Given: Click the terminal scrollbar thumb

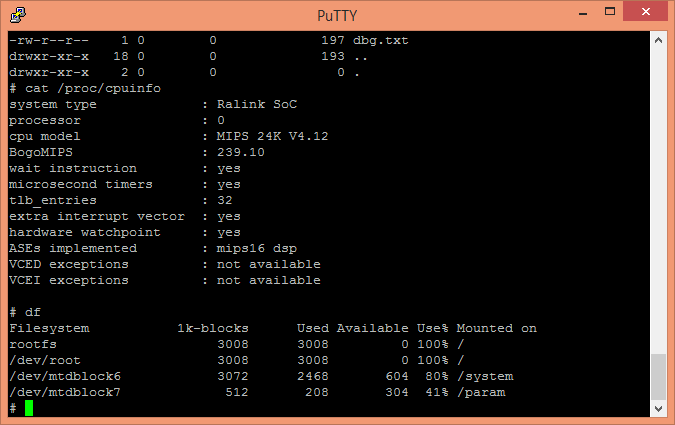Looking at the screenshot, I should (658, 377).
